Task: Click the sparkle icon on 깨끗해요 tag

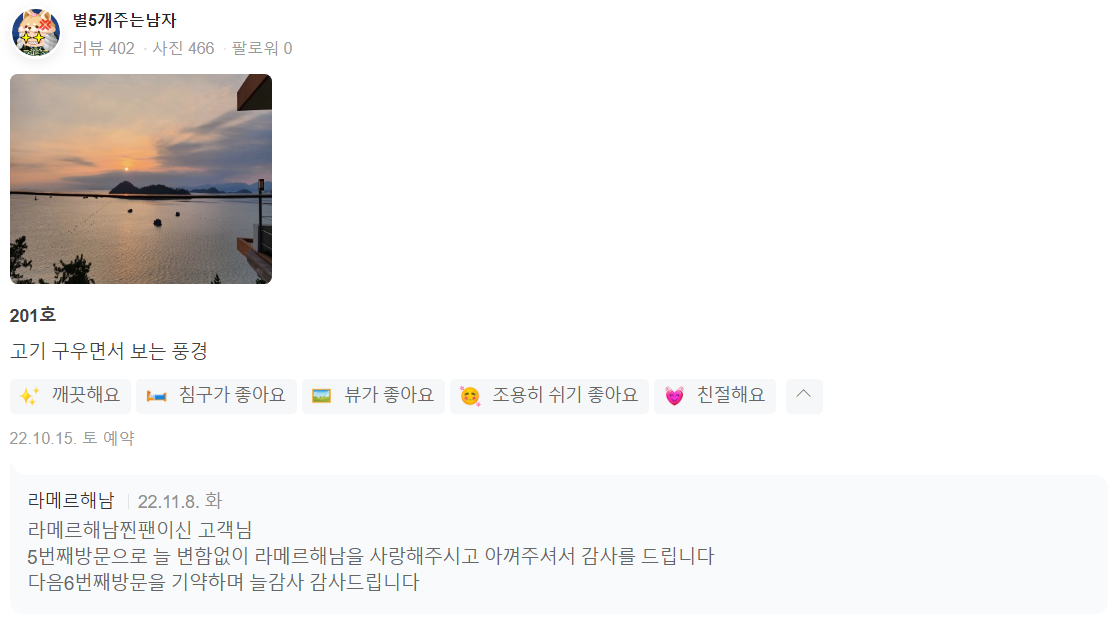Action: pos(29,396)
